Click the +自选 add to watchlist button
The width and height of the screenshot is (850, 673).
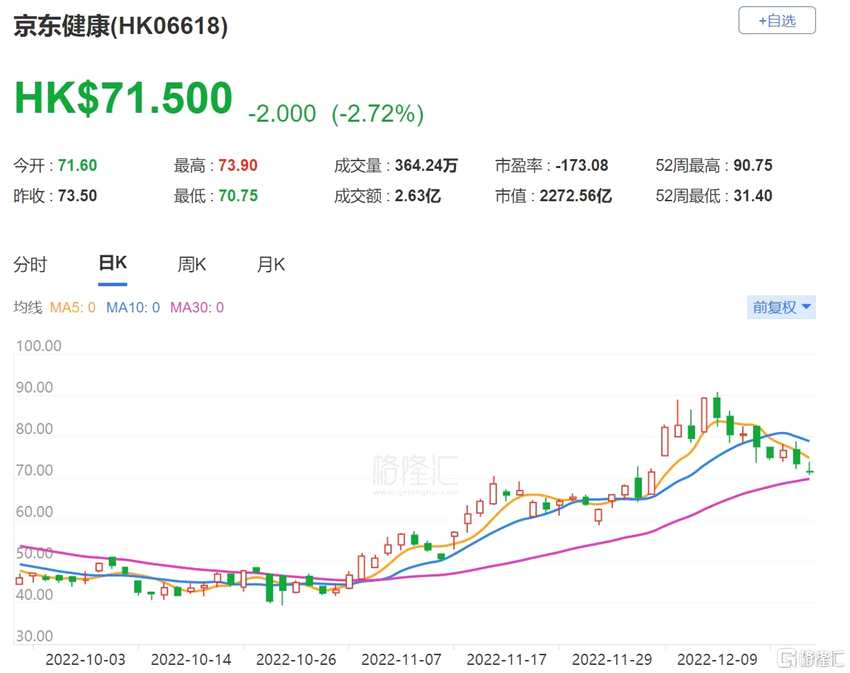(777, 21)
